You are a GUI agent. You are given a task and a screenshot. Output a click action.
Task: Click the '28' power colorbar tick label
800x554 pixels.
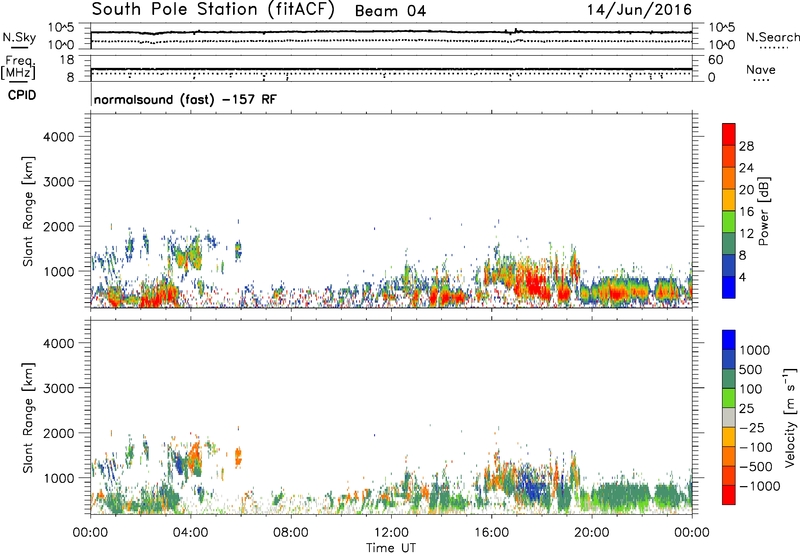click(746, 146)
